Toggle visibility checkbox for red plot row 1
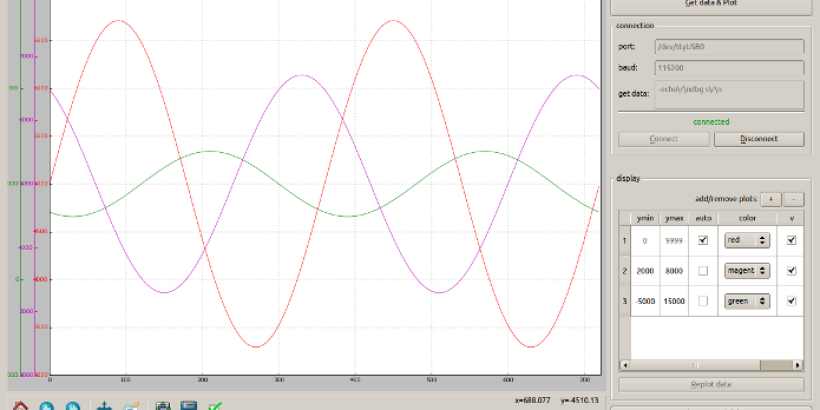 click(791, 241)
